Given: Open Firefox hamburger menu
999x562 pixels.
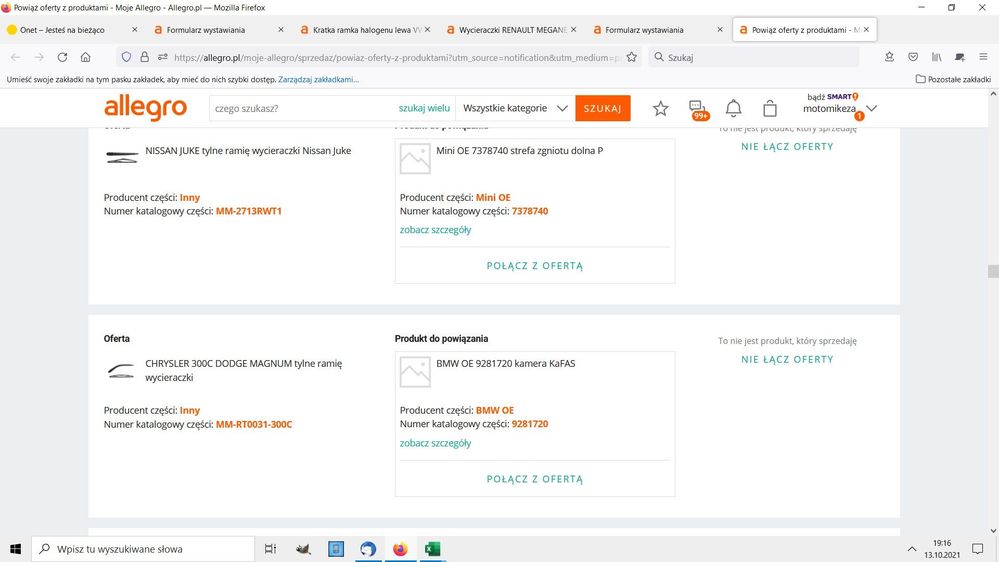Looking at the screenshot, I should 984,57.
